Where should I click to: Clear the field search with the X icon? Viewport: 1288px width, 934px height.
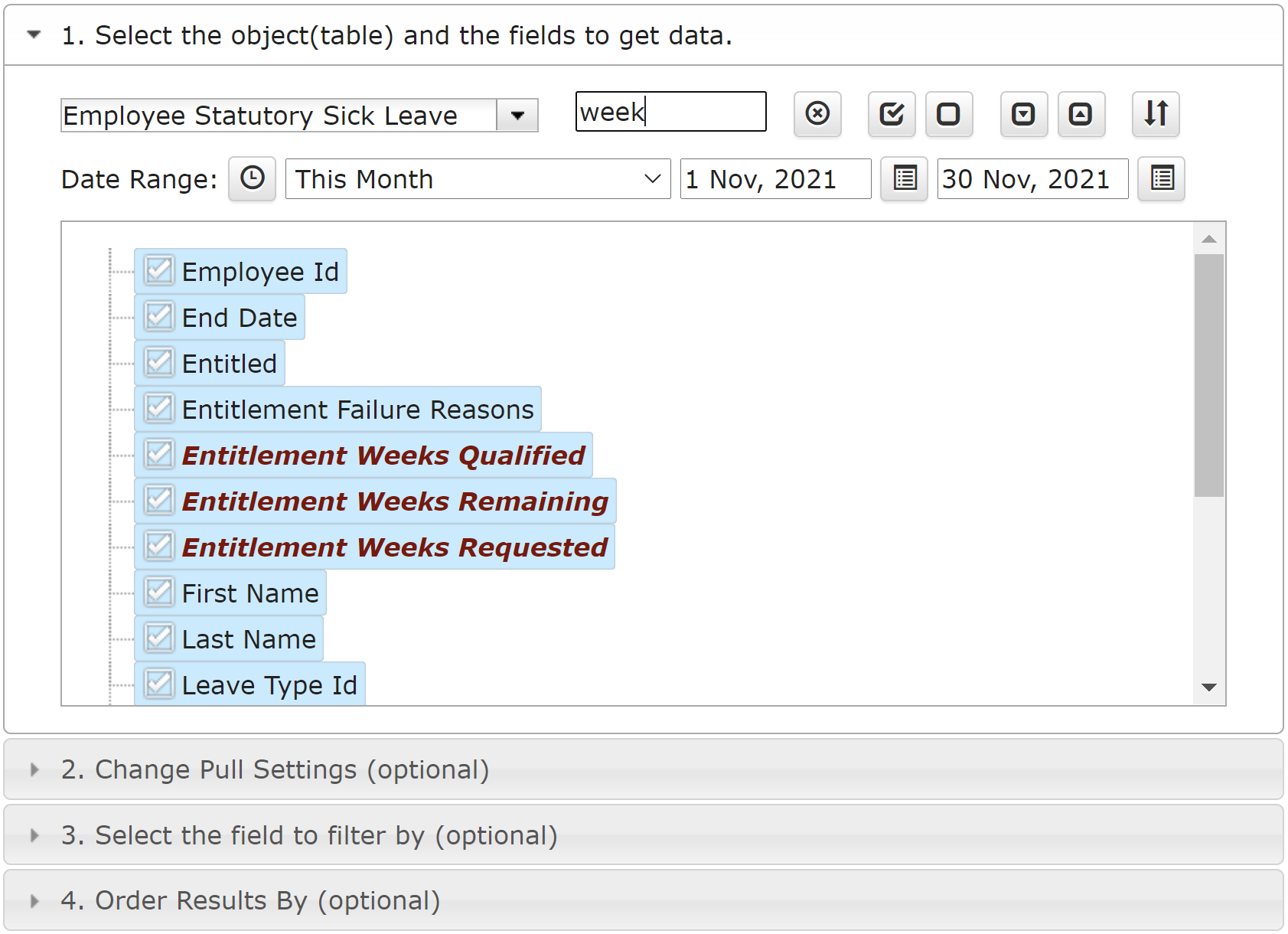817,114
